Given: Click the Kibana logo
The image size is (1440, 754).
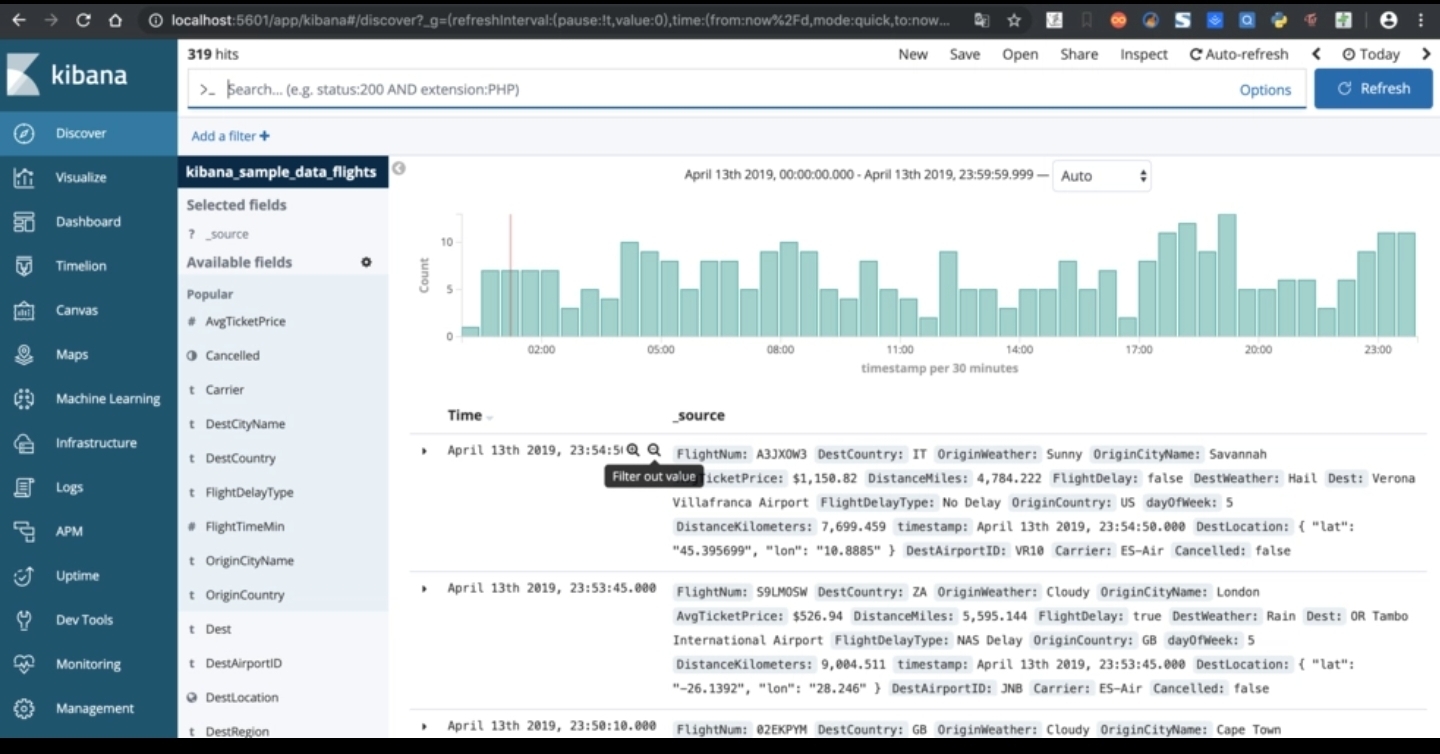Looking at the screenshot, I should point(68,75).
